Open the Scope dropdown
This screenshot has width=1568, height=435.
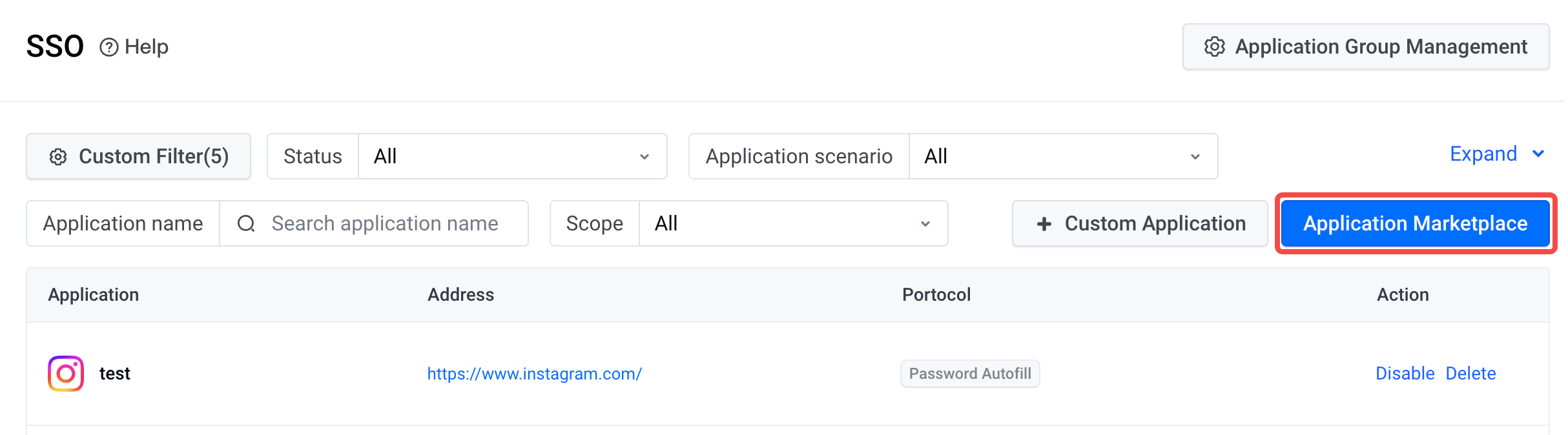pos(793,223)
